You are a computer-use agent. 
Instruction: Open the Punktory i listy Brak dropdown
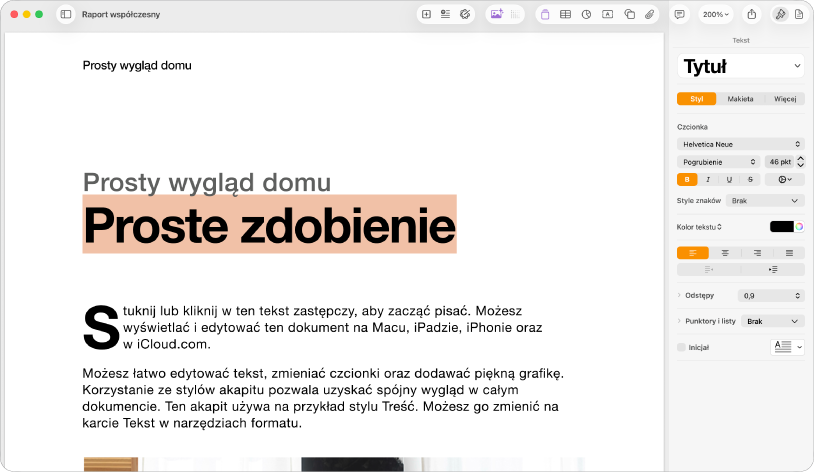(x=772, y=321)
